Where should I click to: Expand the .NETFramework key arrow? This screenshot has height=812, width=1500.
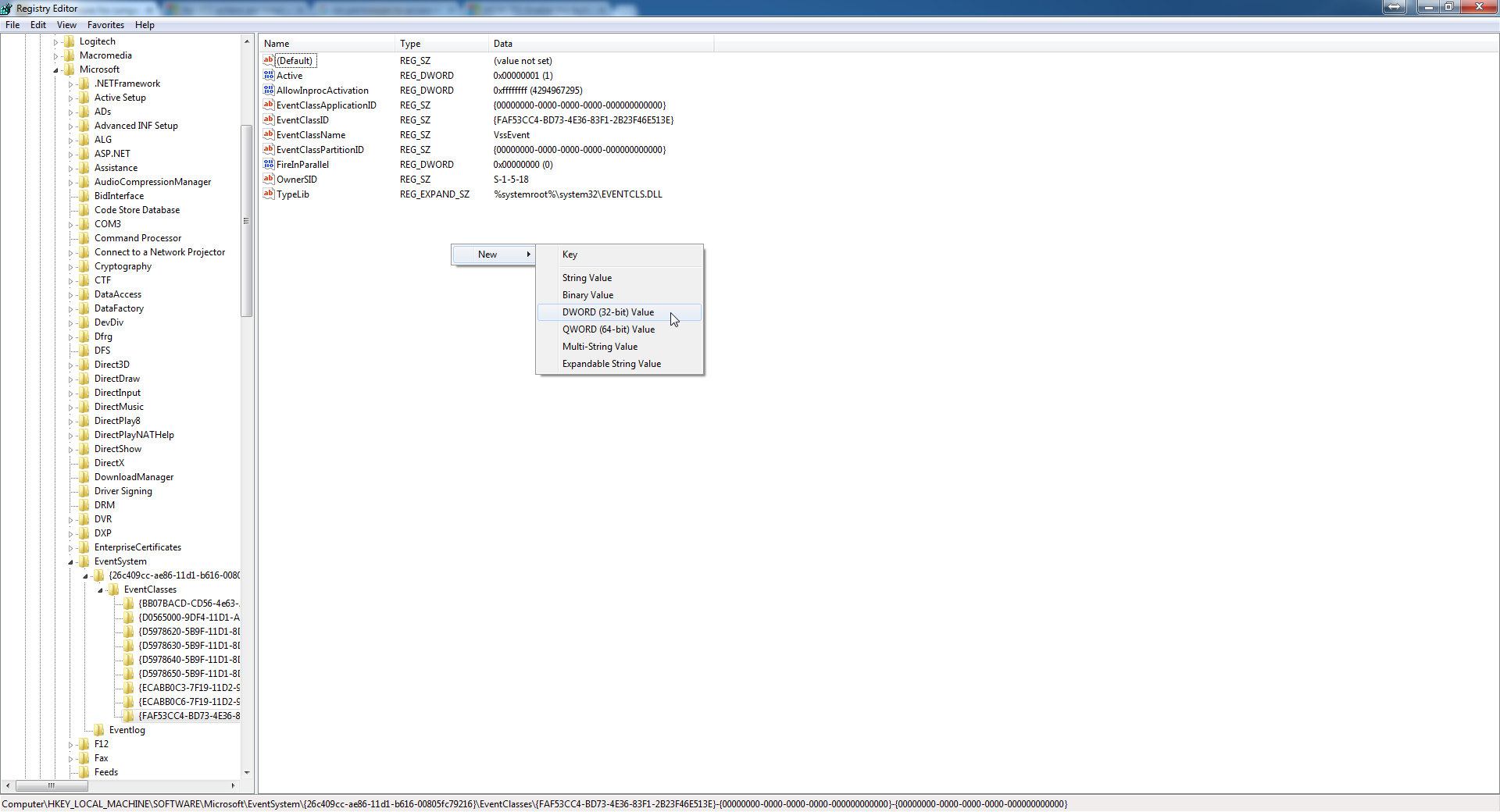[70, 84]
